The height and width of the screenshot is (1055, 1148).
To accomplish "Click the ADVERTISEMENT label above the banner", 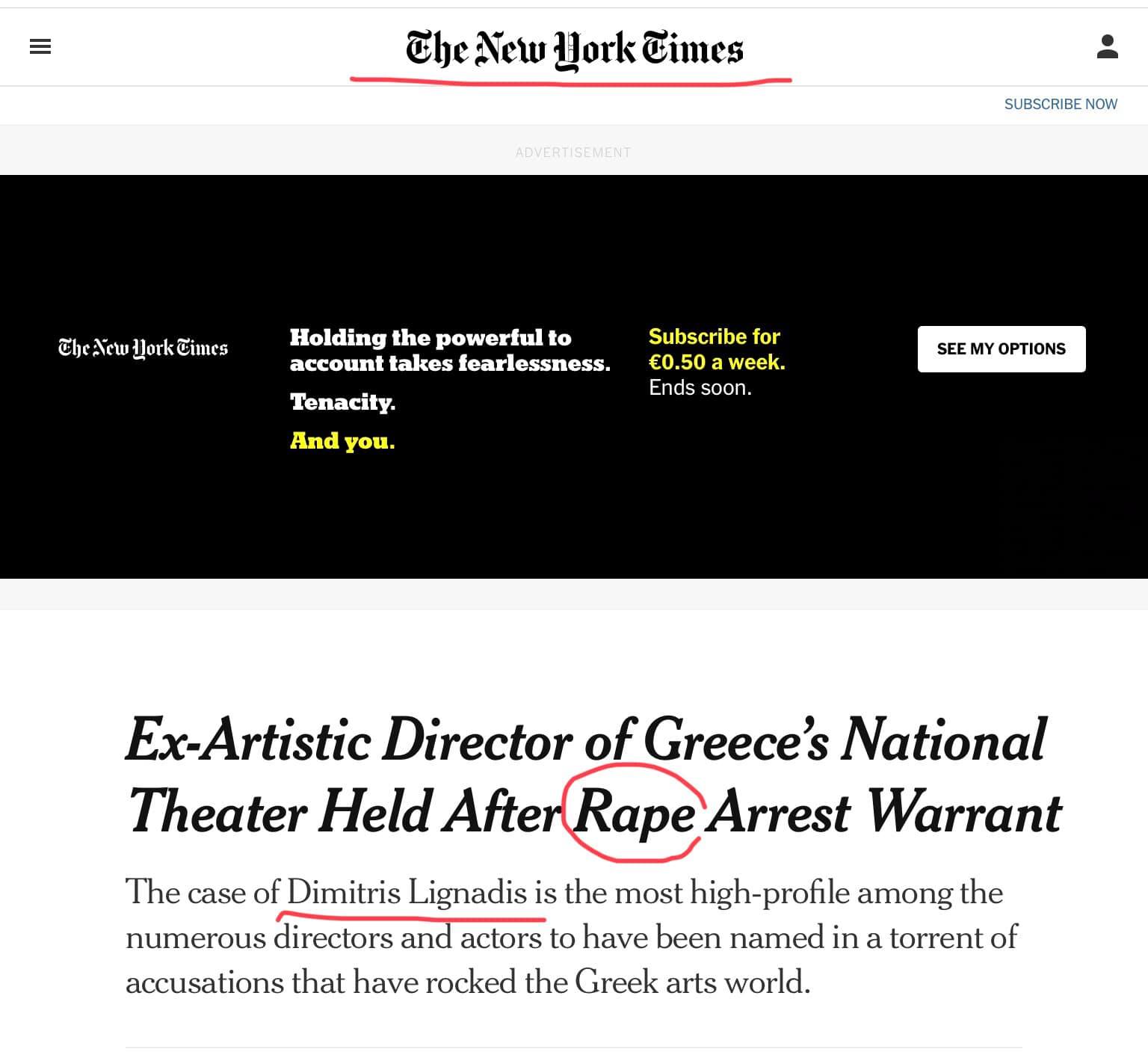I will [x=573, y=153].
